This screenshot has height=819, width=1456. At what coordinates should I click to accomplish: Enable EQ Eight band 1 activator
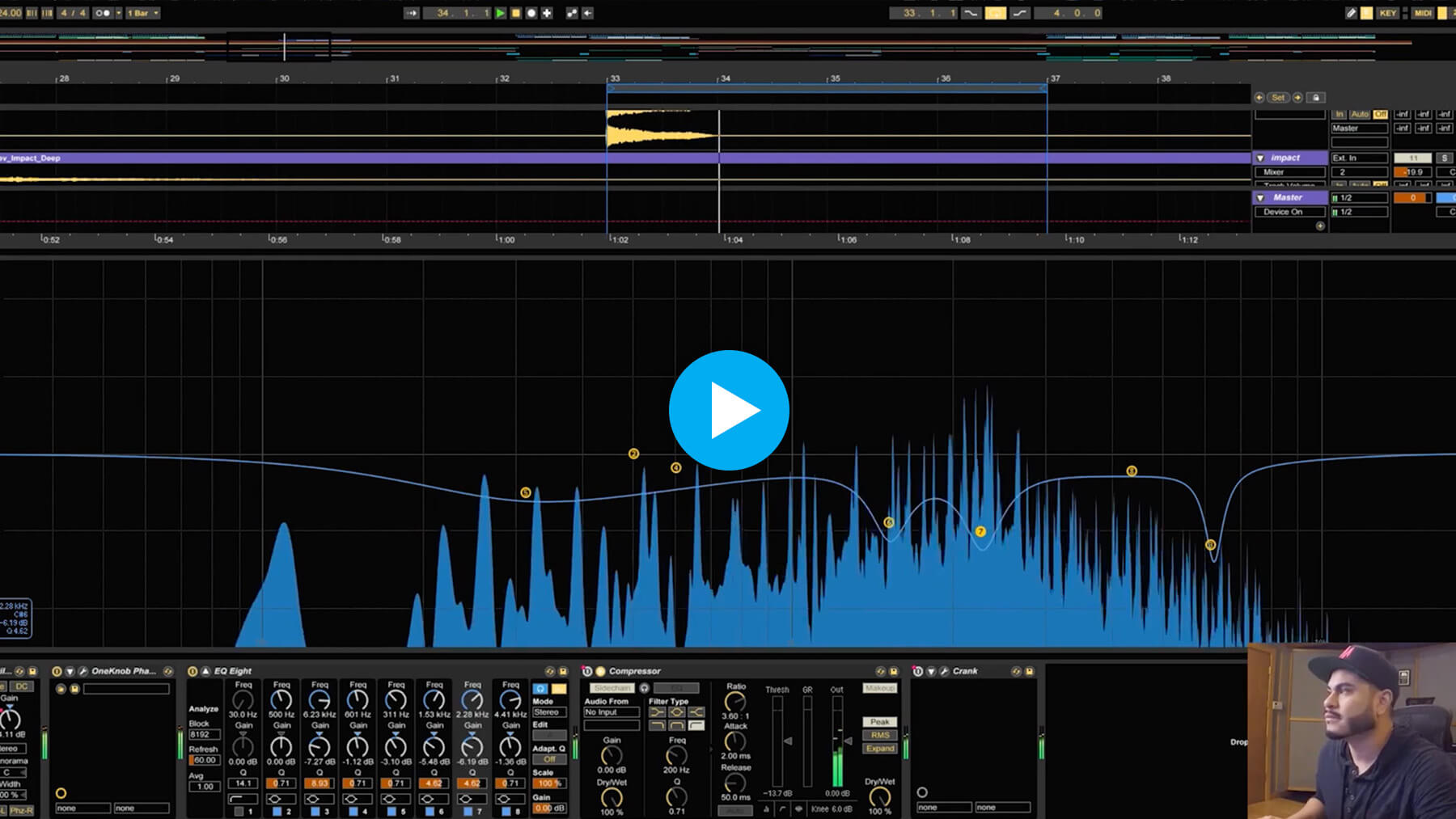click(239, 811)
